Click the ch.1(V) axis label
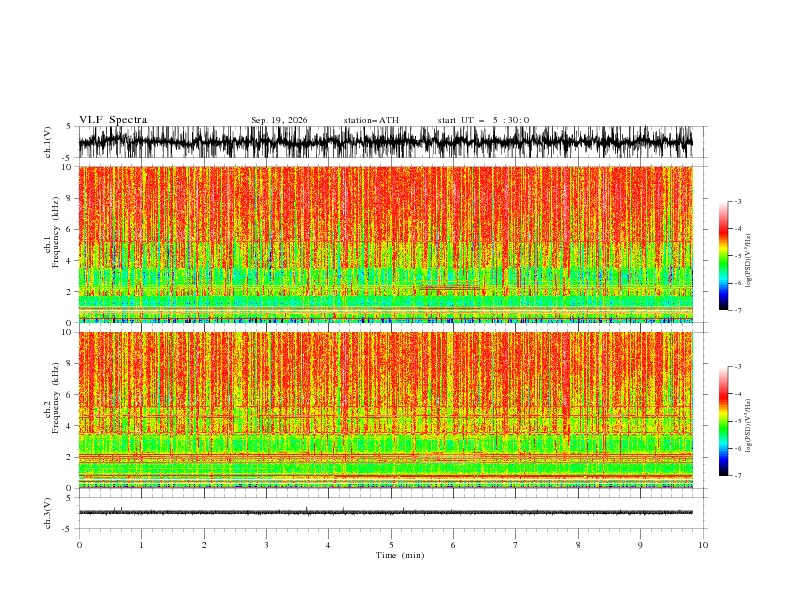792x612 pixels. click(x=47, y=142)
